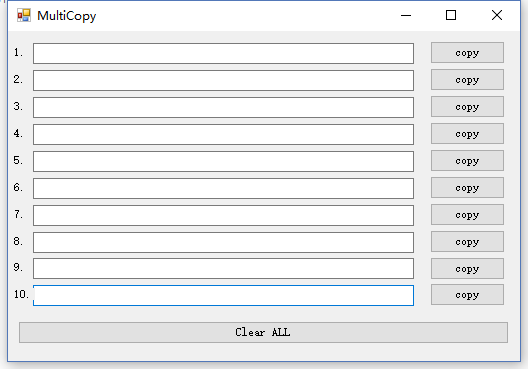
Task: Copy the text from row 6
Action: click(467, 188)
